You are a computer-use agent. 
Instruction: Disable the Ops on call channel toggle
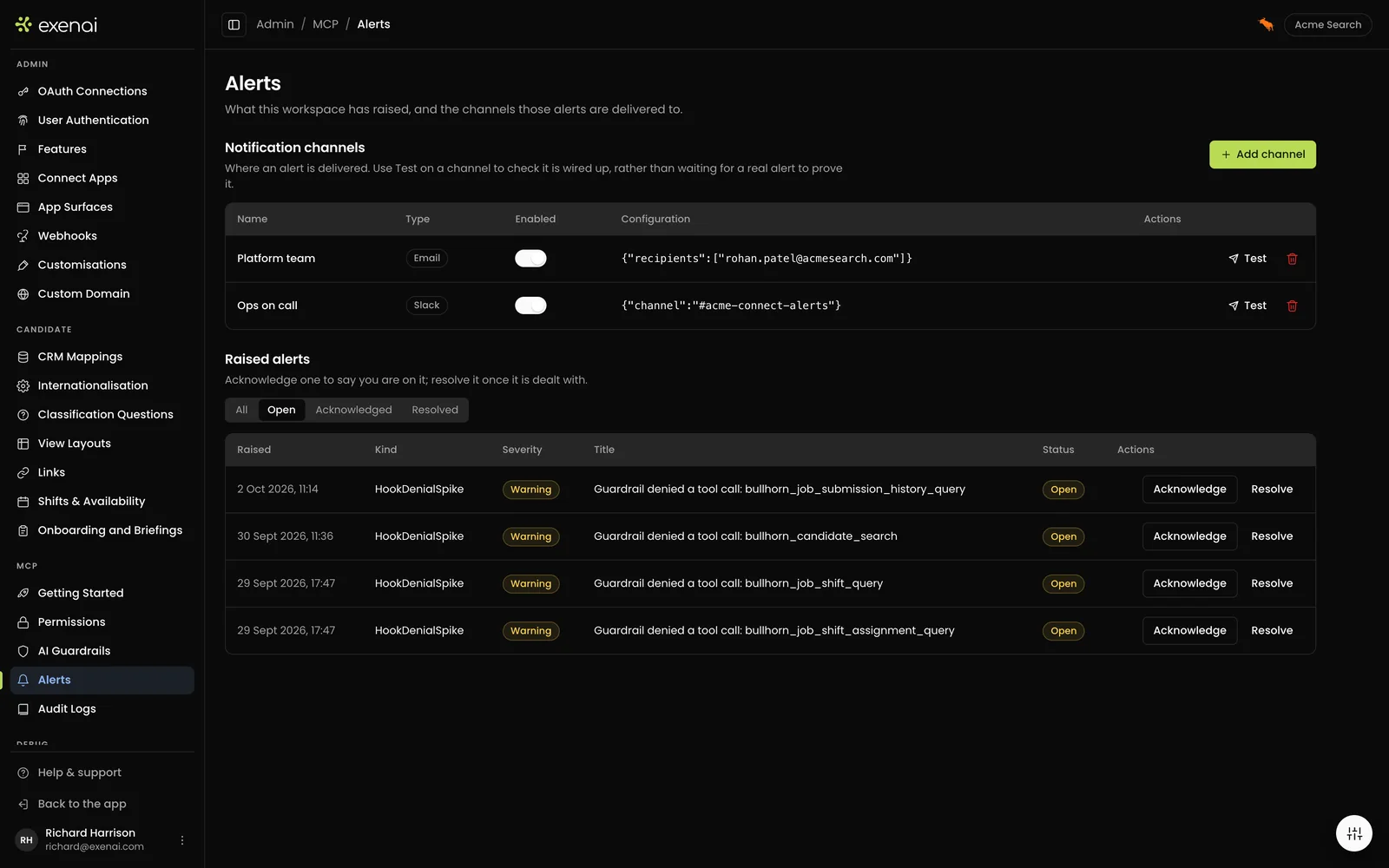coord(530,306)
